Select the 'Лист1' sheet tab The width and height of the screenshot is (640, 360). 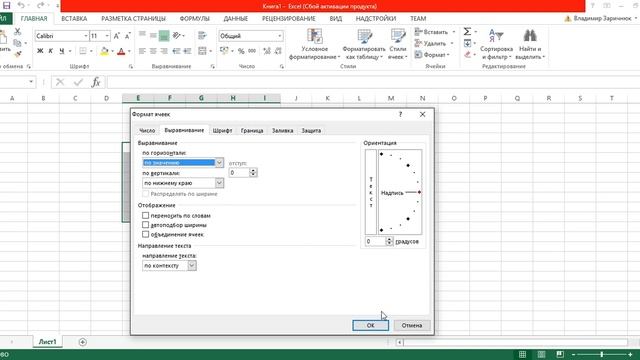47,342
